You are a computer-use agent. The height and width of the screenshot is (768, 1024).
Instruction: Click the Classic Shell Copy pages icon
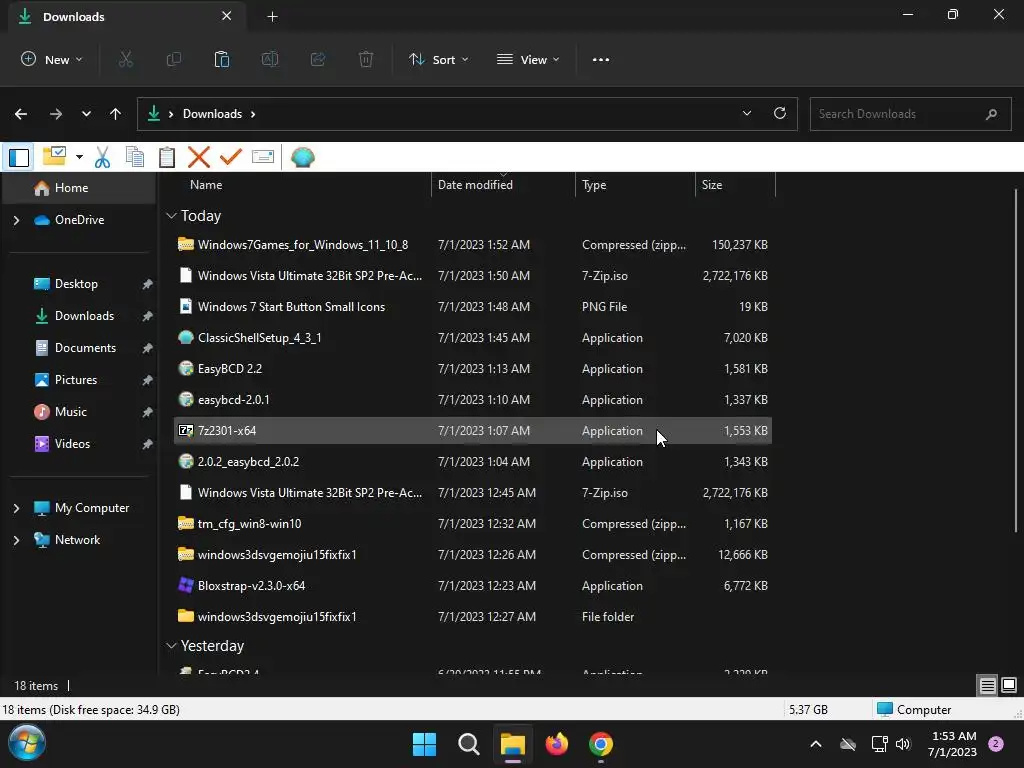point(135,157)
